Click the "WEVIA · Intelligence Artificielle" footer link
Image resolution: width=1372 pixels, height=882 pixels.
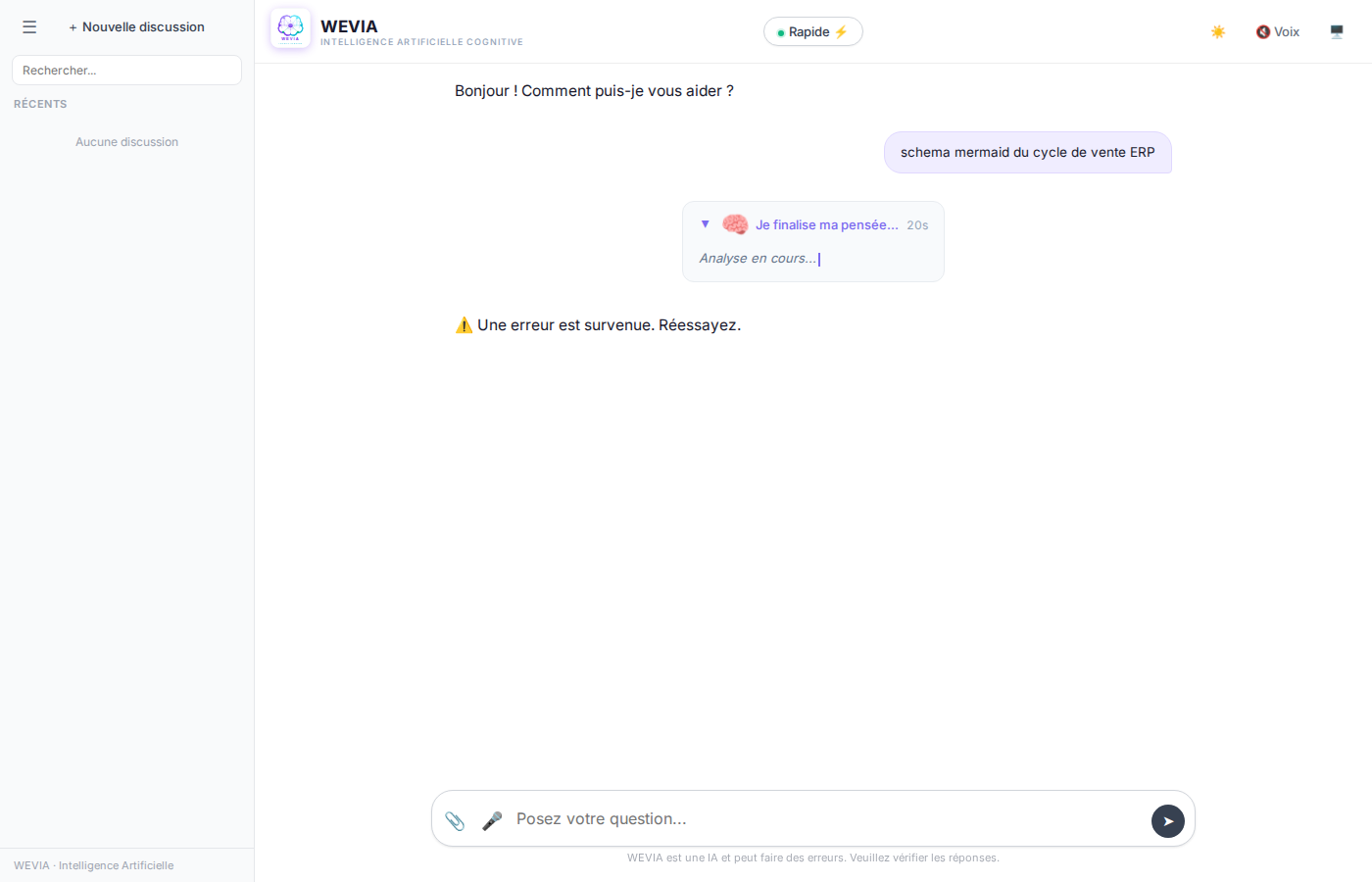click(94, 865)
